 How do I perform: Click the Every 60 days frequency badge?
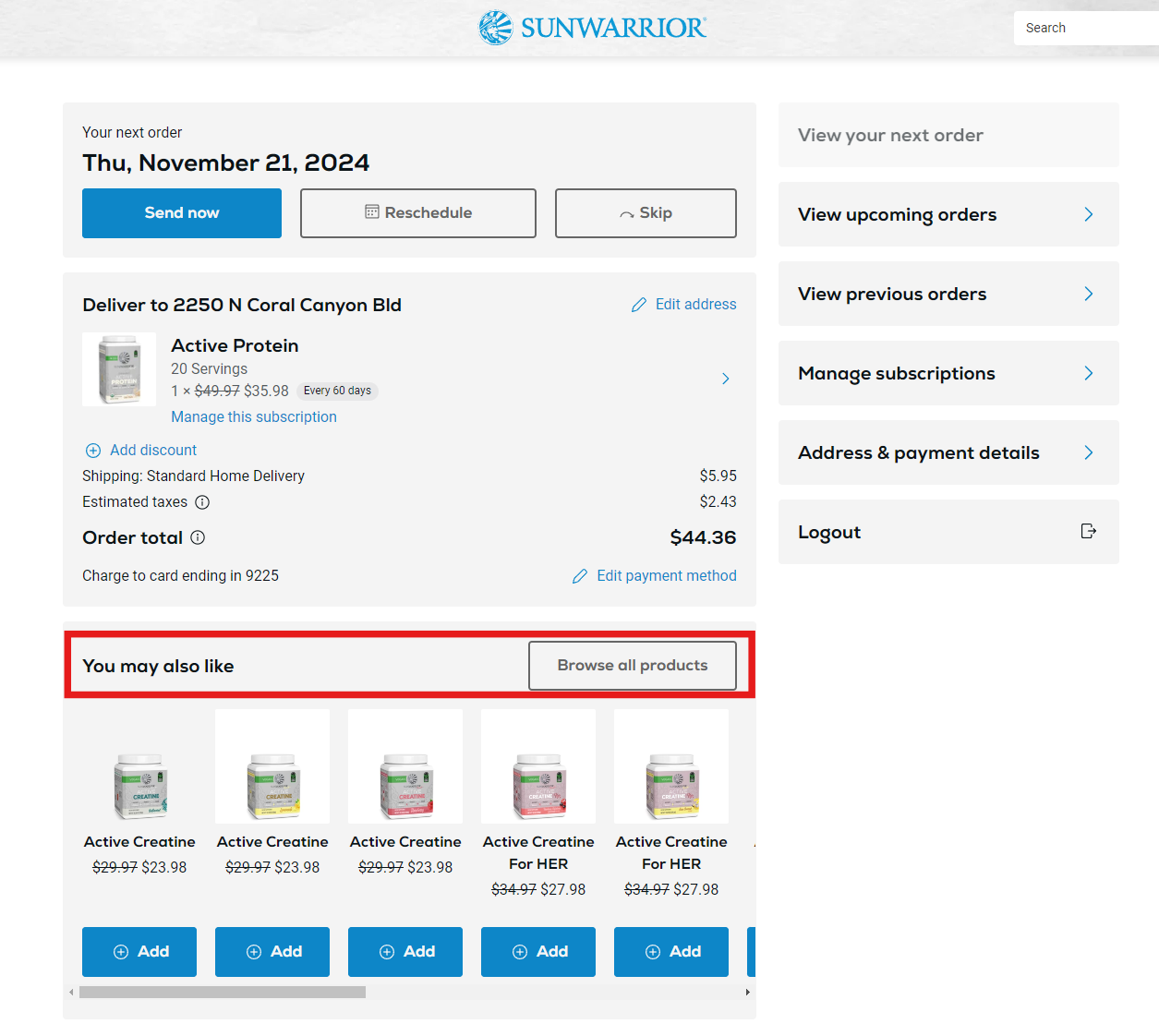[337, 391]
